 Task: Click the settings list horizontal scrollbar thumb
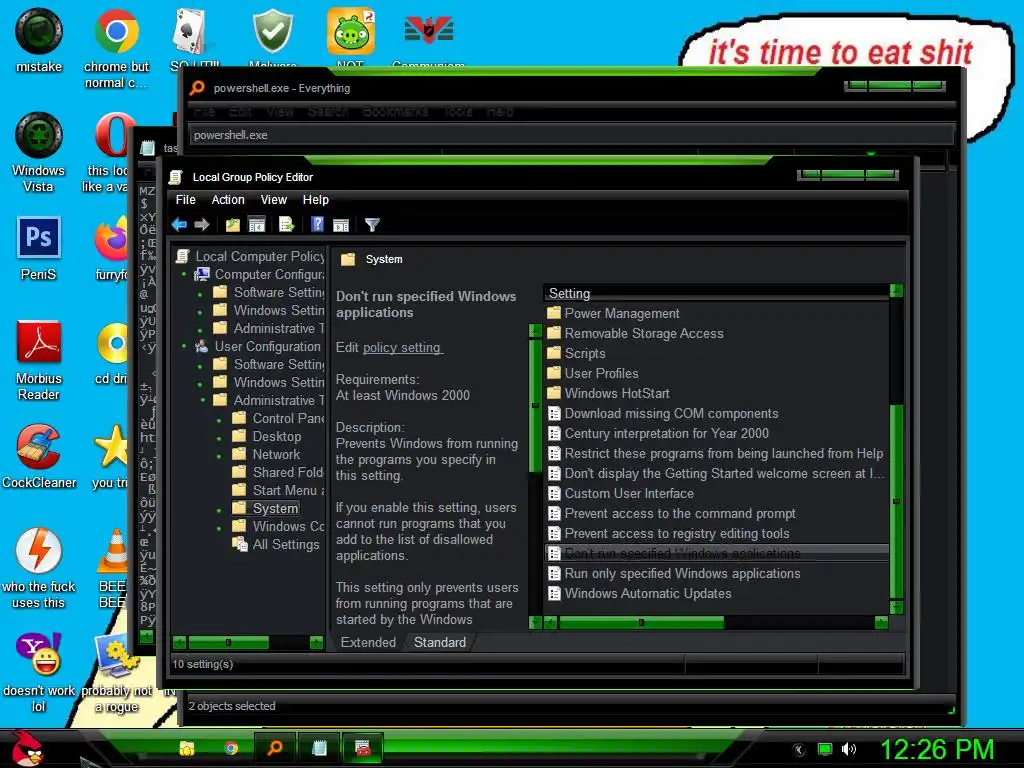point(641,622)
